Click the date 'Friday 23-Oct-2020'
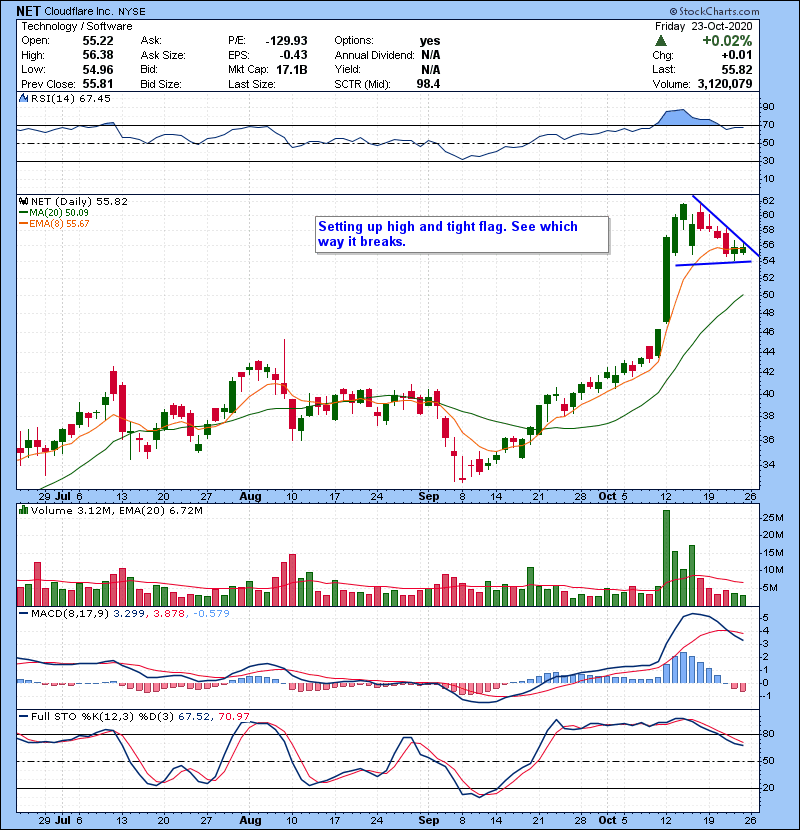The width and height of the screenshot is (800, 830). click(703, 26)
